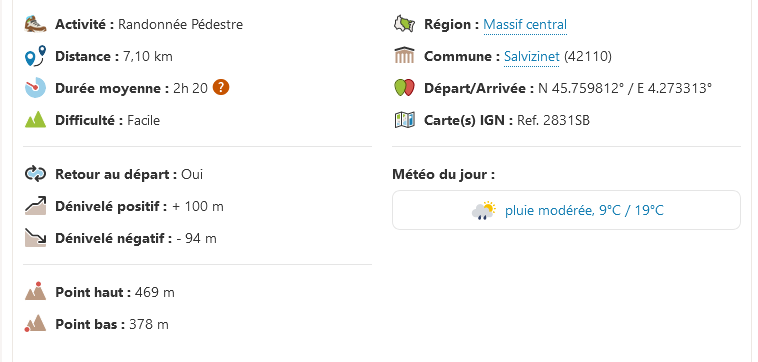Click the IGN map reference 2831SB
Screen dimensions: 758x362
554,120
